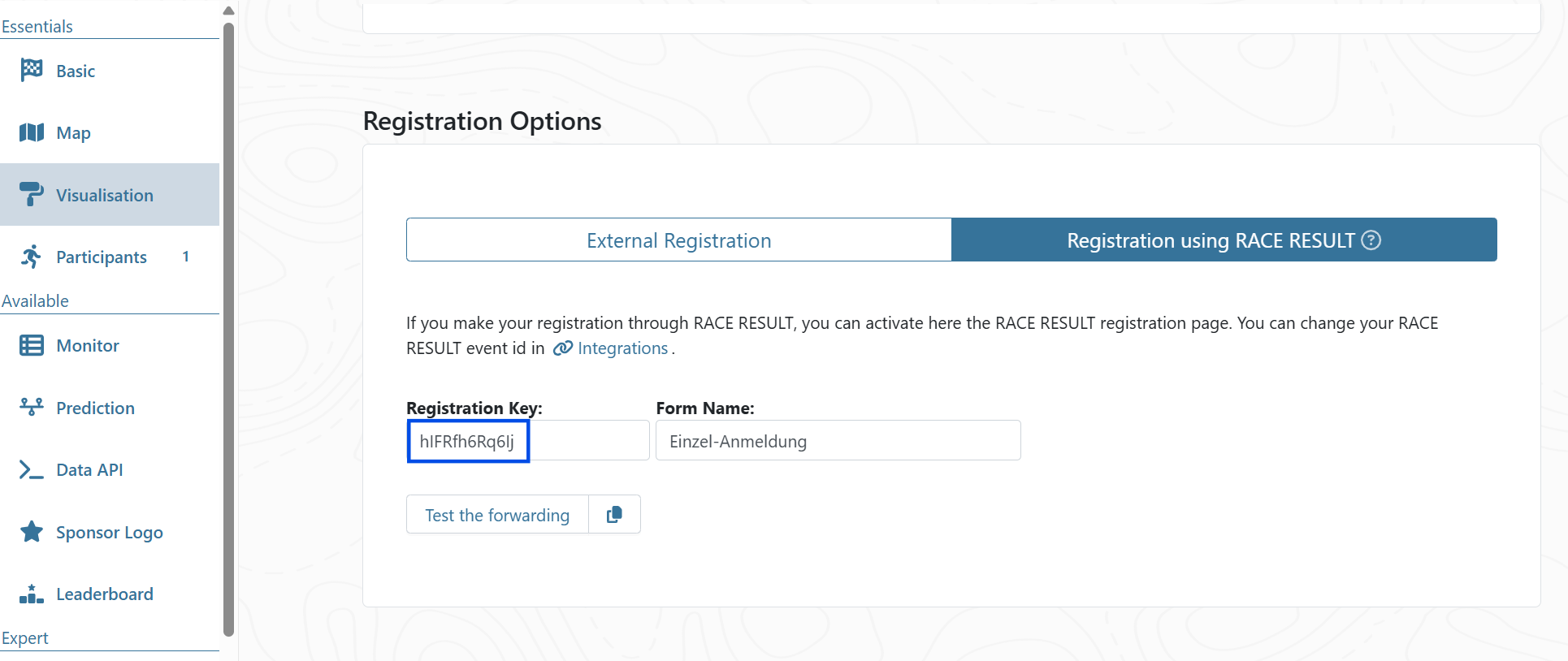The width and height of the screenshot is (1568, 661).
Task: Click the Data API terminal icon
Action: tap(32, 469)
